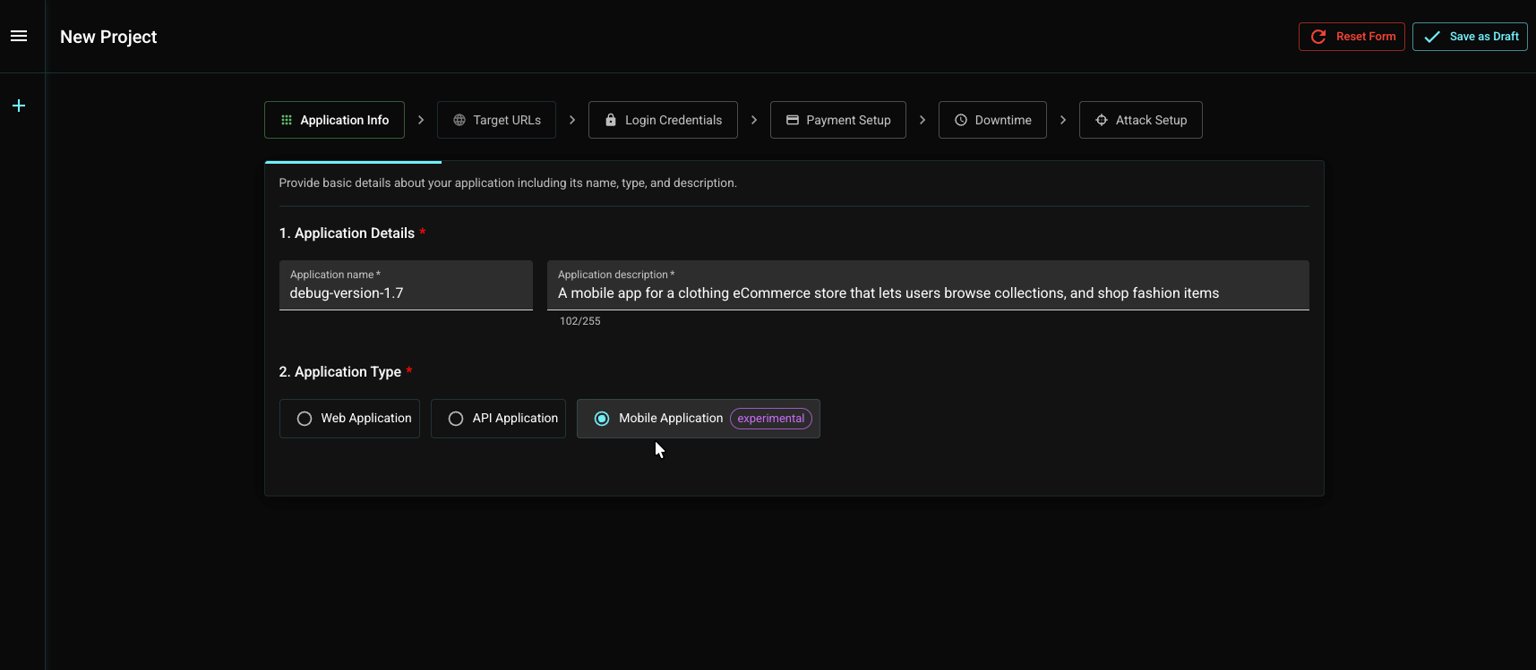Click the grid icon on Application Info
Viewport: 1536px width, 670px height.
[286, 120]
